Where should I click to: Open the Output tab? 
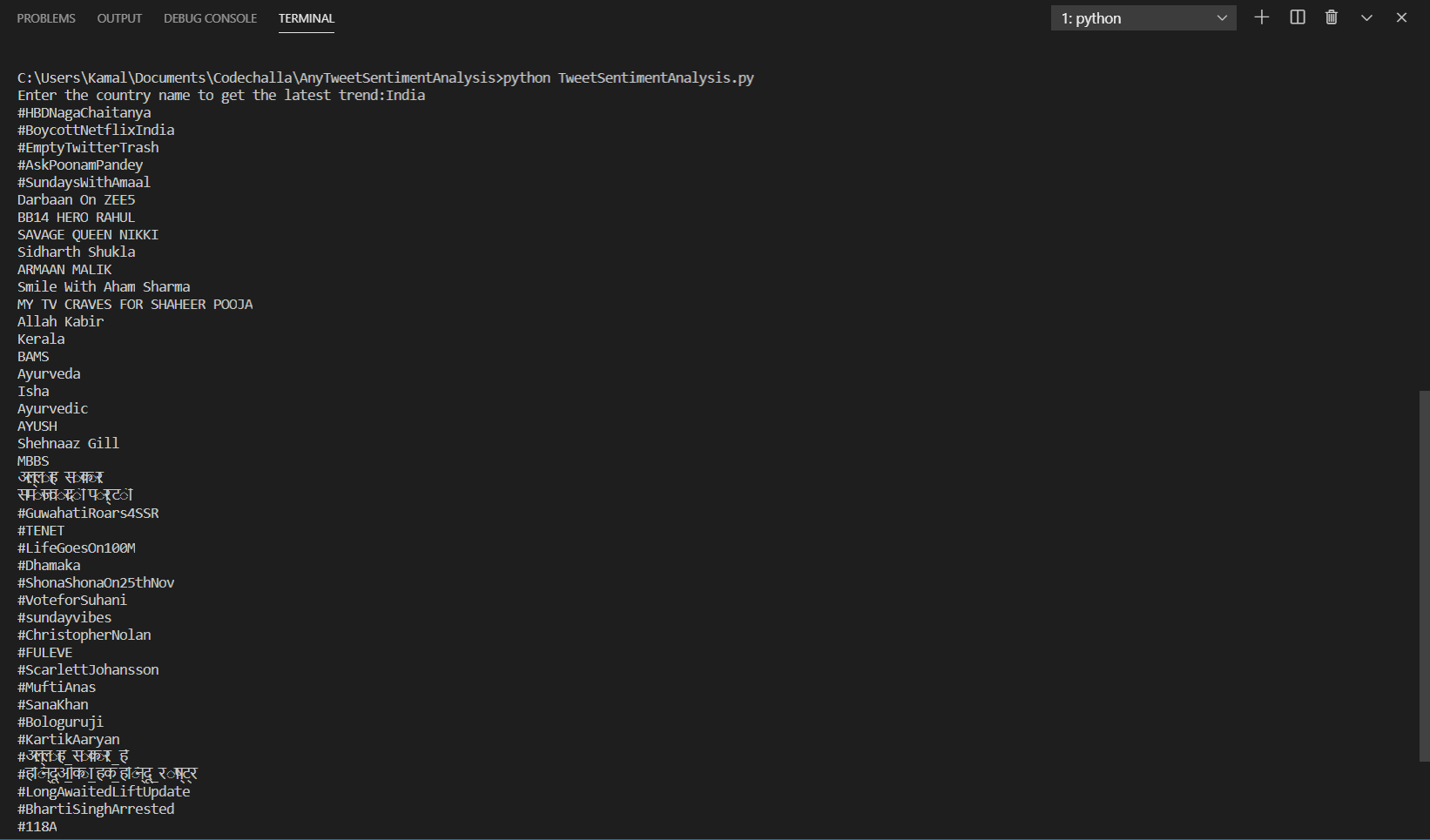[x=119, y=18]
